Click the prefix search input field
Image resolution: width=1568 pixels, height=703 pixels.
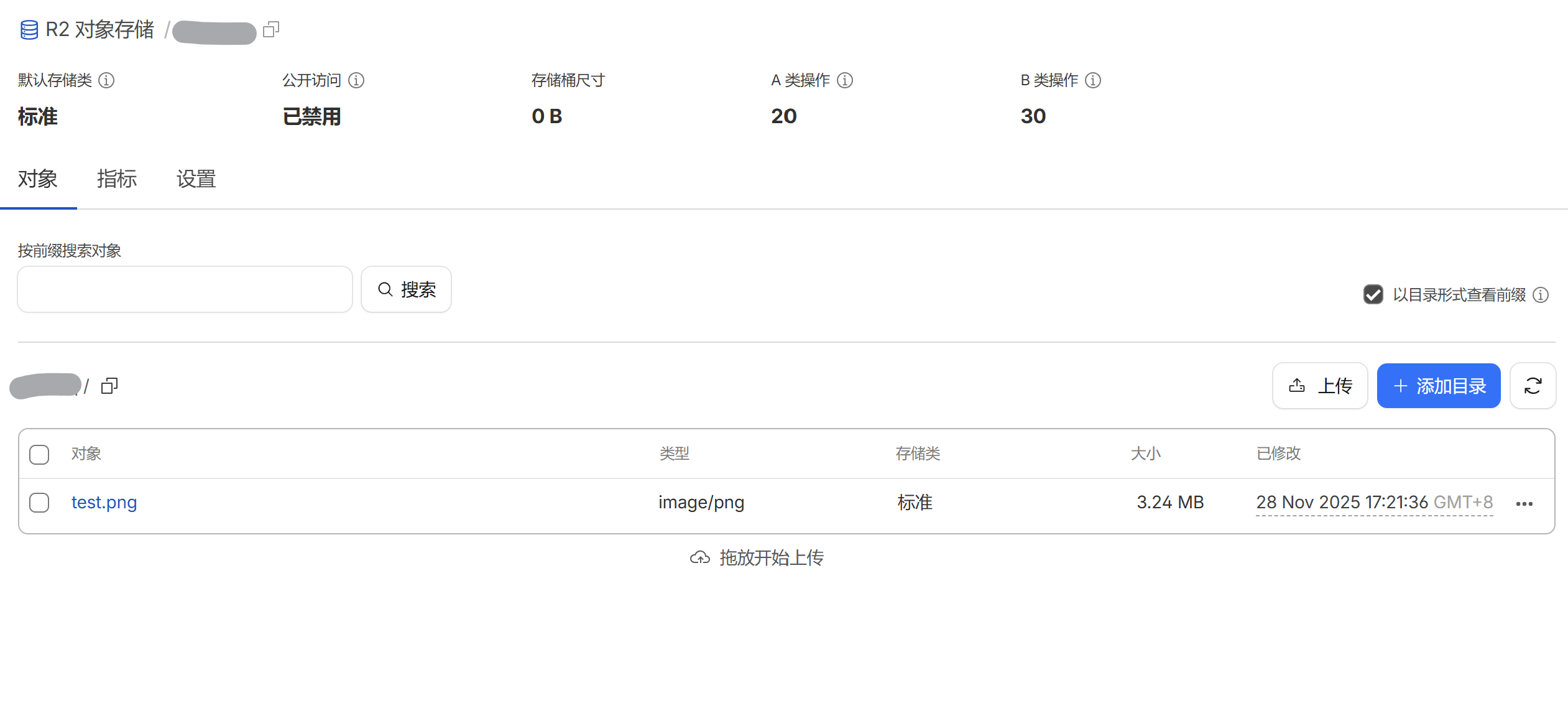pyautogui.click(x=184, y=289)
